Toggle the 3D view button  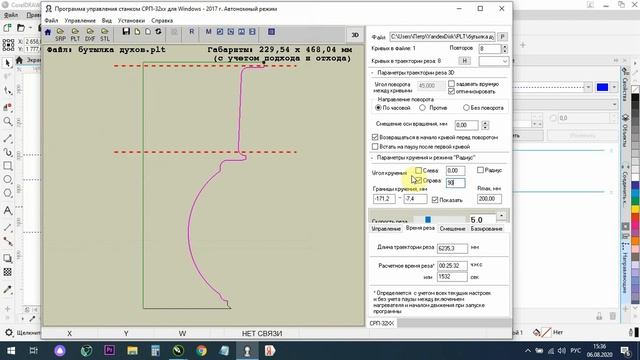(x=355, y=35)
